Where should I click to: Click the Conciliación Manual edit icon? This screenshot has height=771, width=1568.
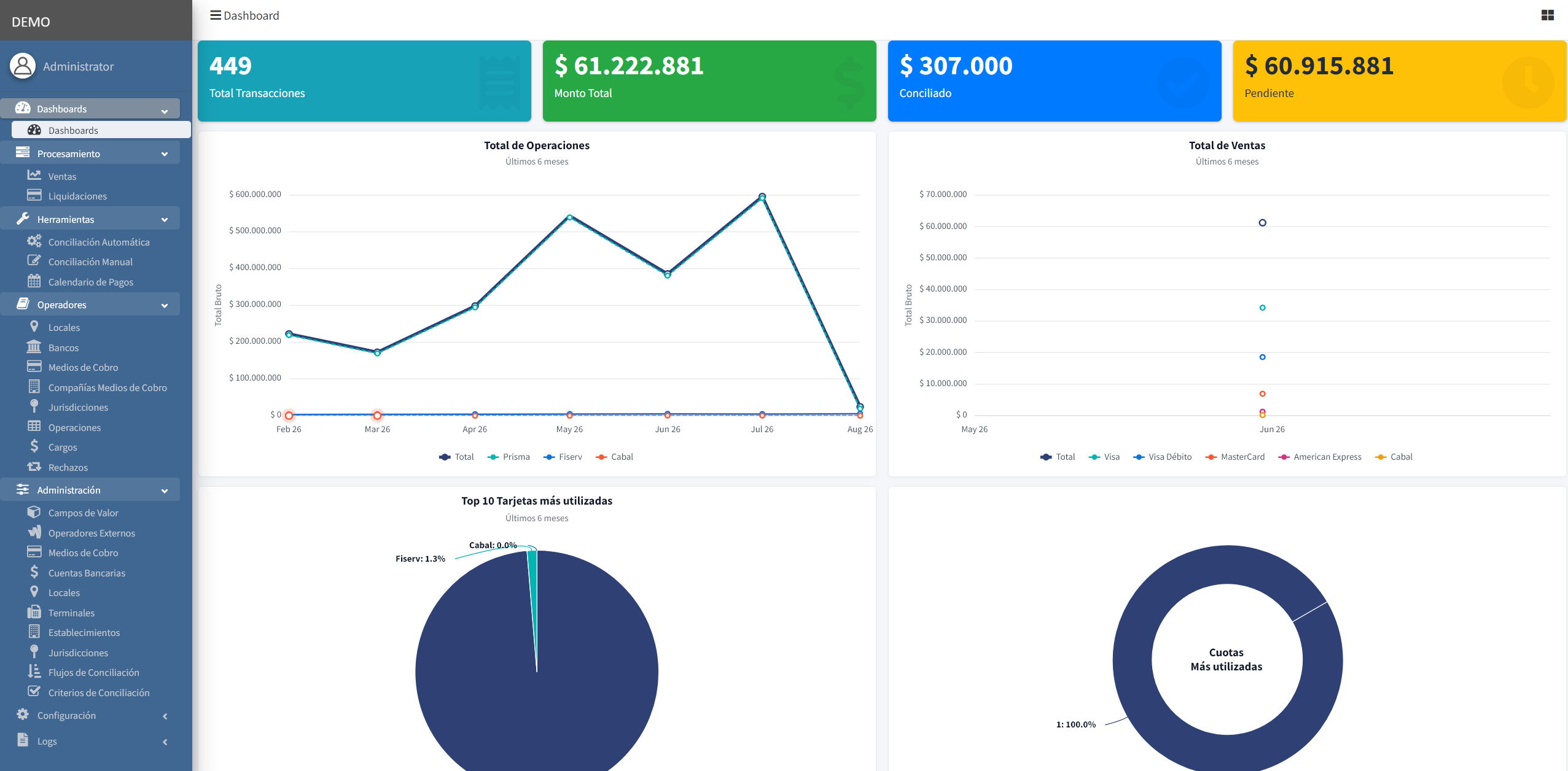[34, 261]
